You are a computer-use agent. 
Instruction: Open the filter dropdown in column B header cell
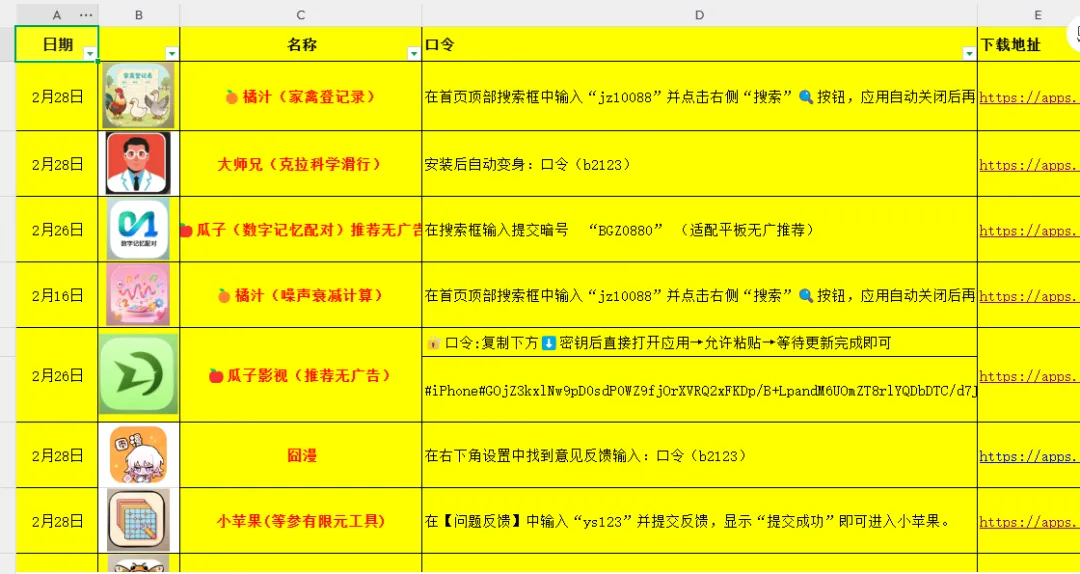(172, 54)
